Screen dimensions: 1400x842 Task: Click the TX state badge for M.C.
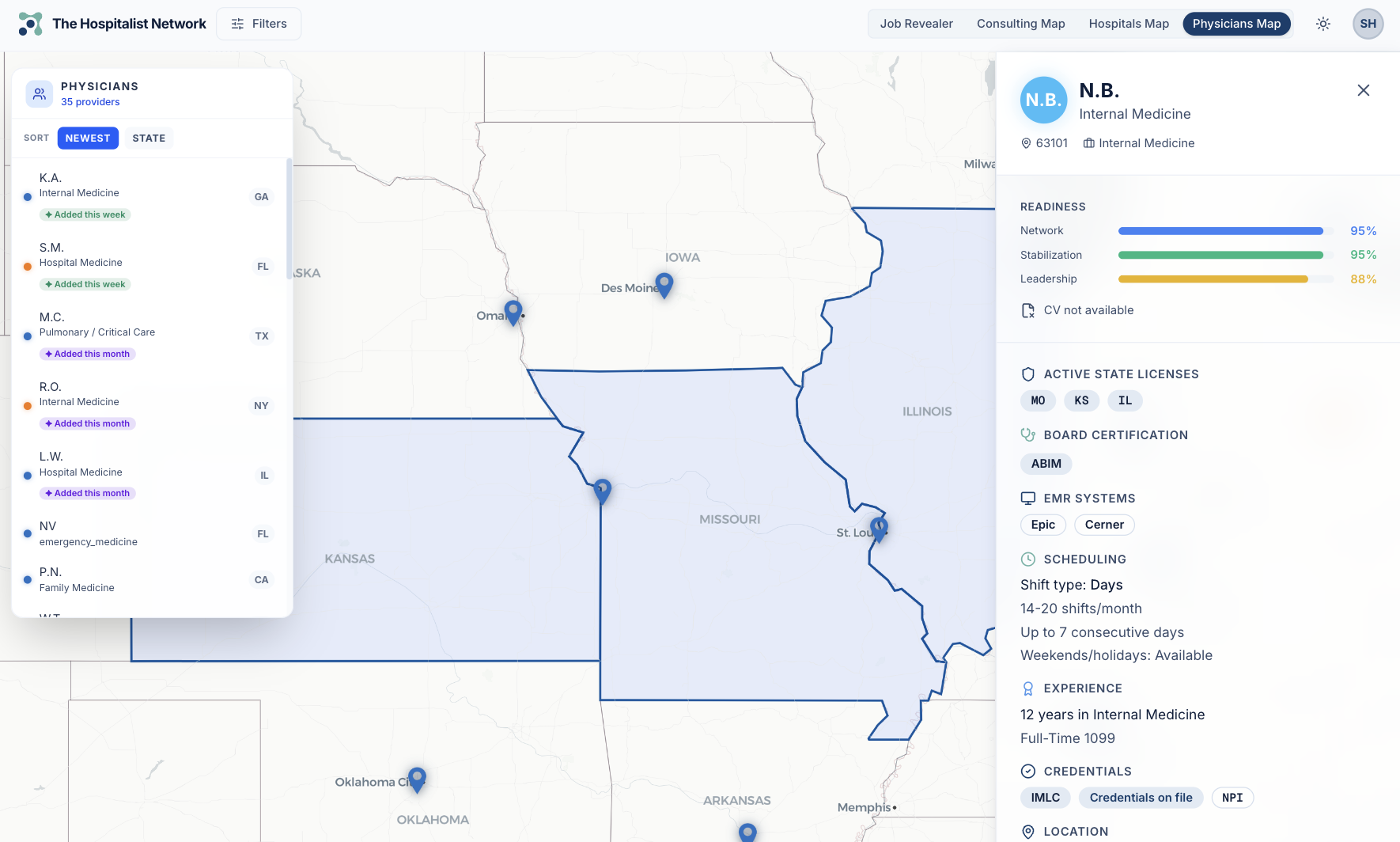coord(262,336)
